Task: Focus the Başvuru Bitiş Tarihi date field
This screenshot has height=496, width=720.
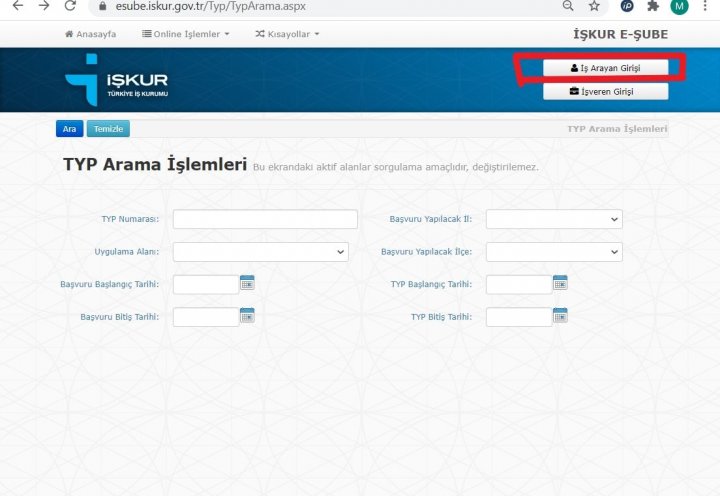Action: point(206,317)
